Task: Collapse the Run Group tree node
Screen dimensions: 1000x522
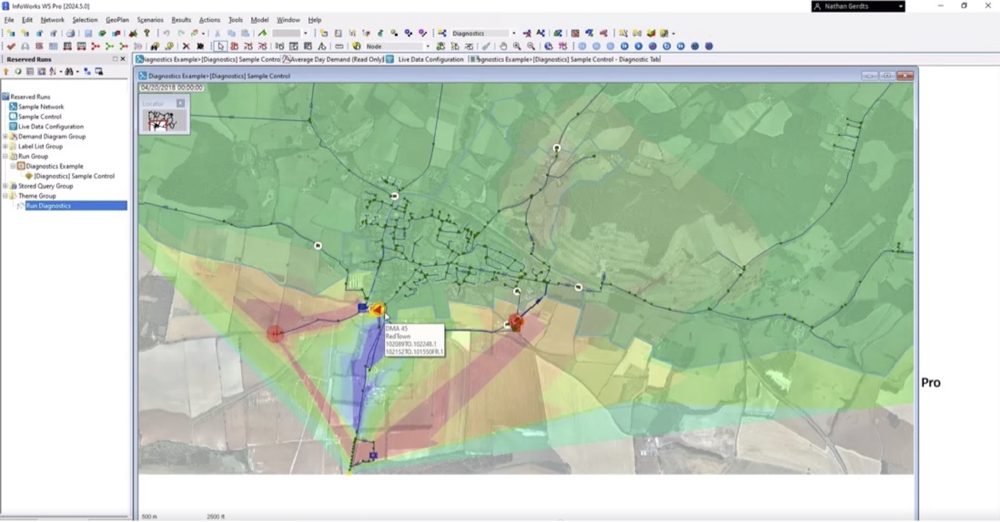Action: tap(5, 157)
